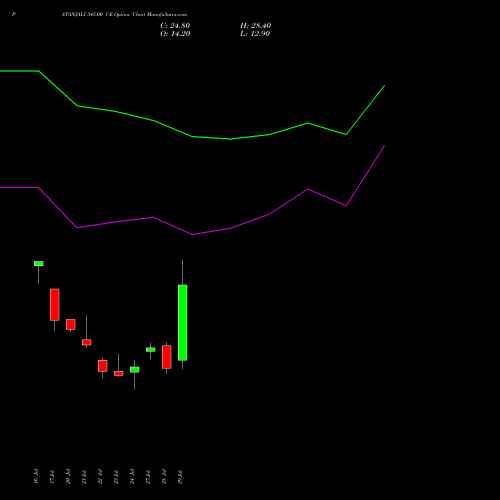Click the 23 Jul date label

coord(116,476)
